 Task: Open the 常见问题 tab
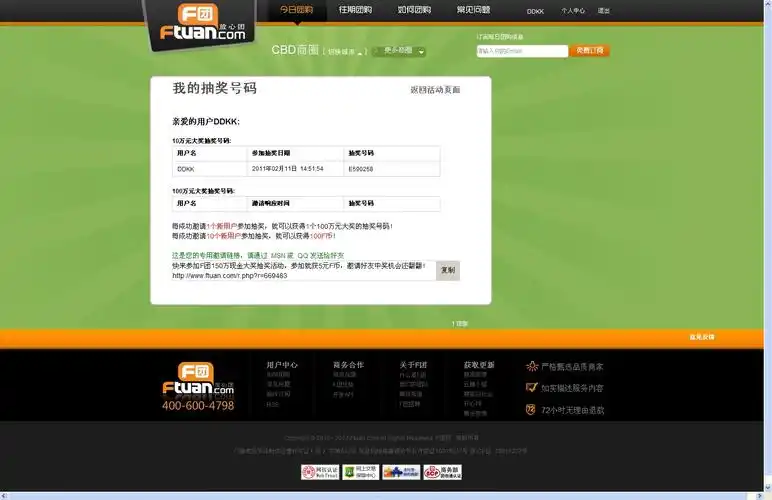[x=473, y=9]
